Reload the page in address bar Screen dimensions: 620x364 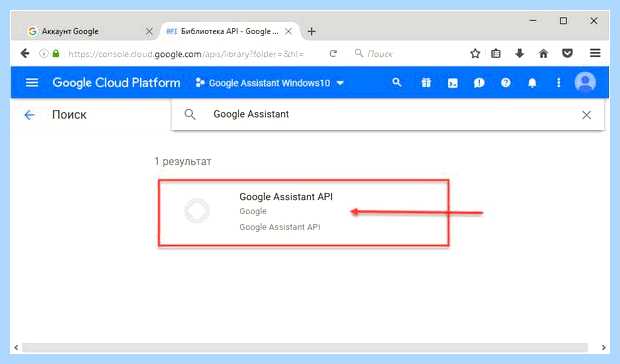pos(333,53)
